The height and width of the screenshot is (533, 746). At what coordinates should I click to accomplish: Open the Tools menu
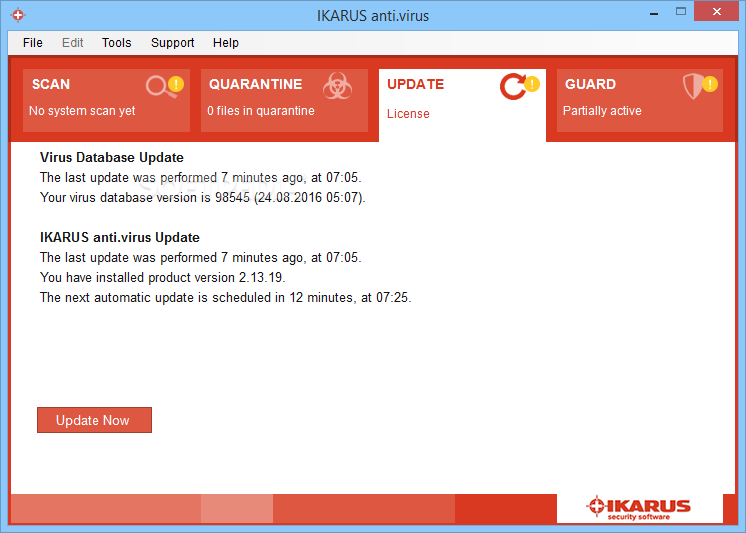(117, 43)
